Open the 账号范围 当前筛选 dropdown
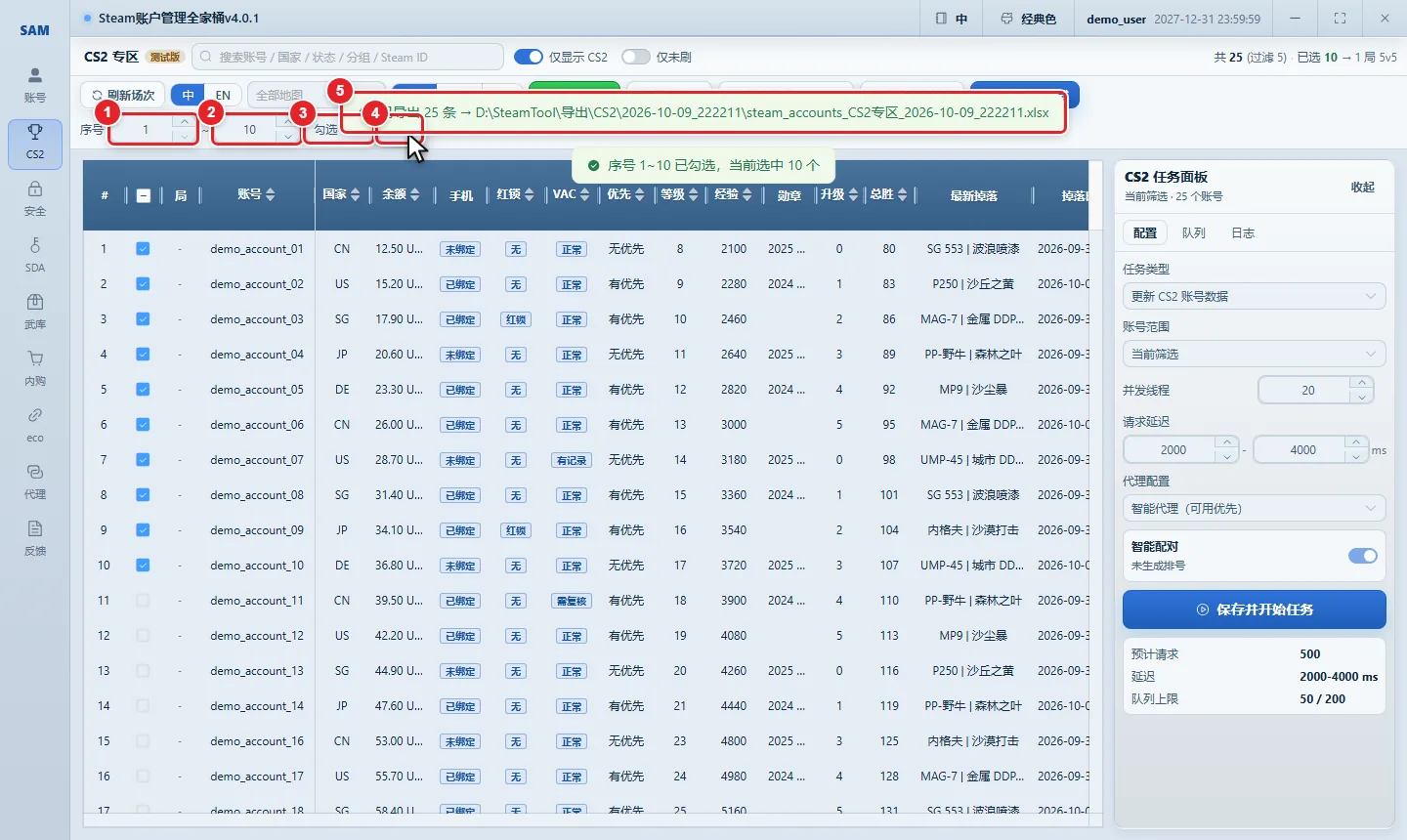 click(1254, 354)
